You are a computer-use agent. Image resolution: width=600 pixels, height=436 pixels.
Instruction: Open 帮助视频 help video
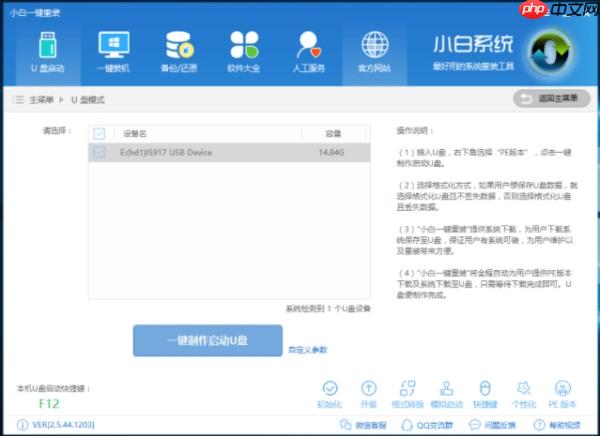pos(557,425)
